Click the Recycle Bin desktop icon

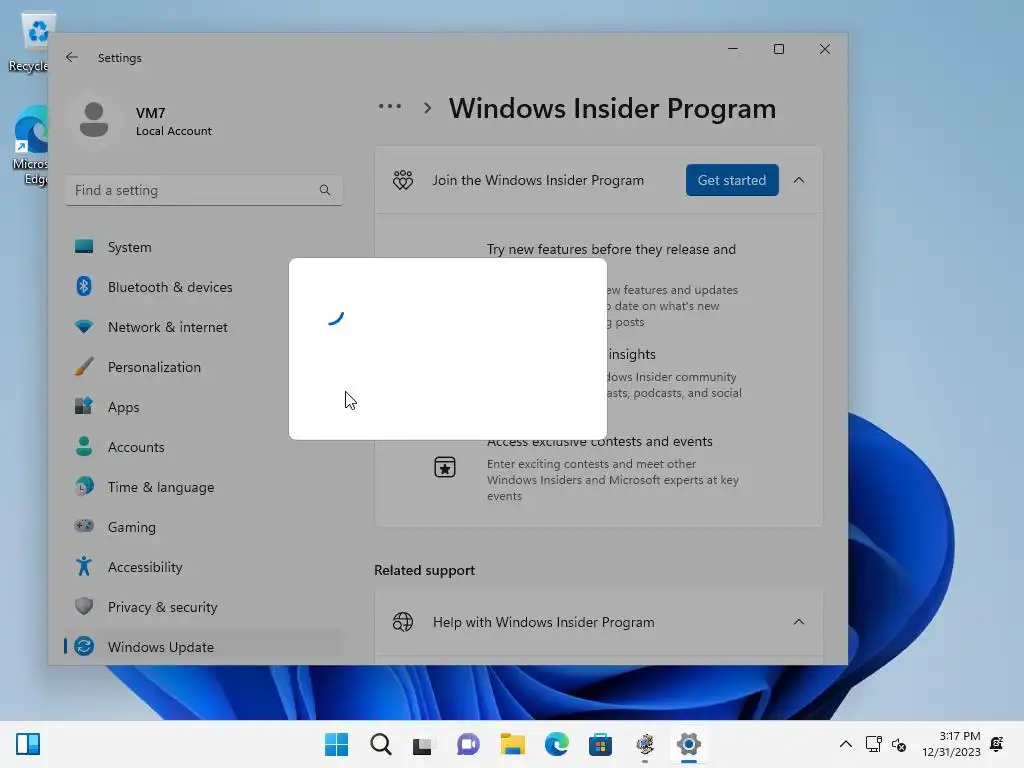[30, 42]
